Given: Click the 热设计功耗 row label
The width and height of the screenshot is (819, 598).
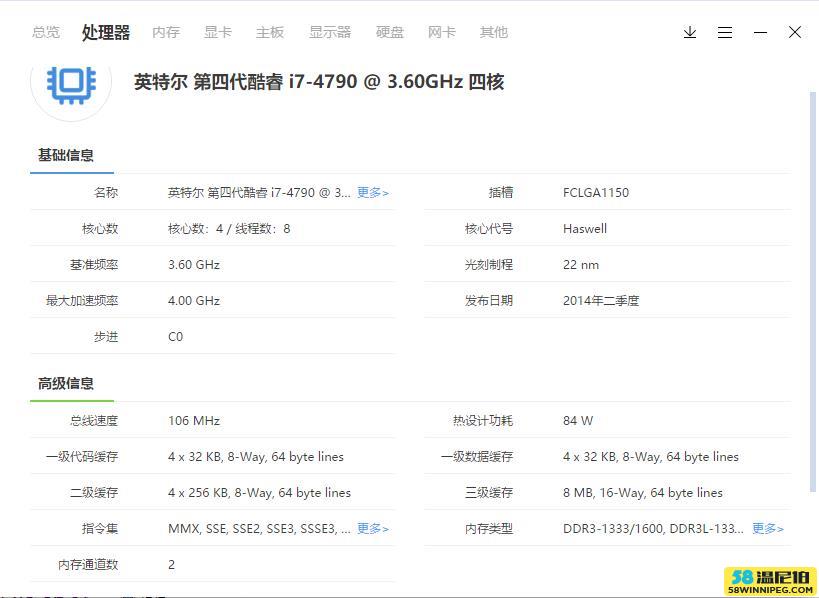Looking at the screenshot, I should (483, 420).
